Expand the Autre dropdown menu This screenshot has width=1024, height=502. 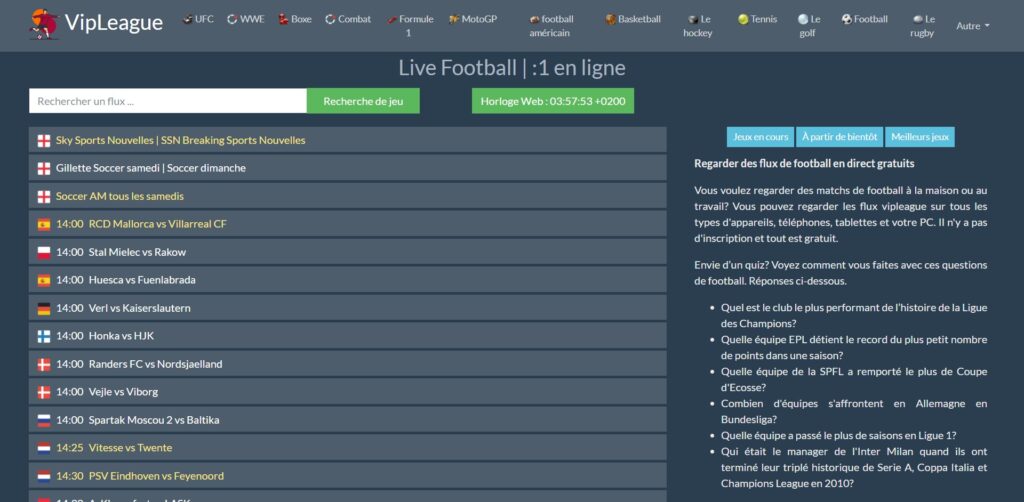pyautogui.click(x=972, y=26)
